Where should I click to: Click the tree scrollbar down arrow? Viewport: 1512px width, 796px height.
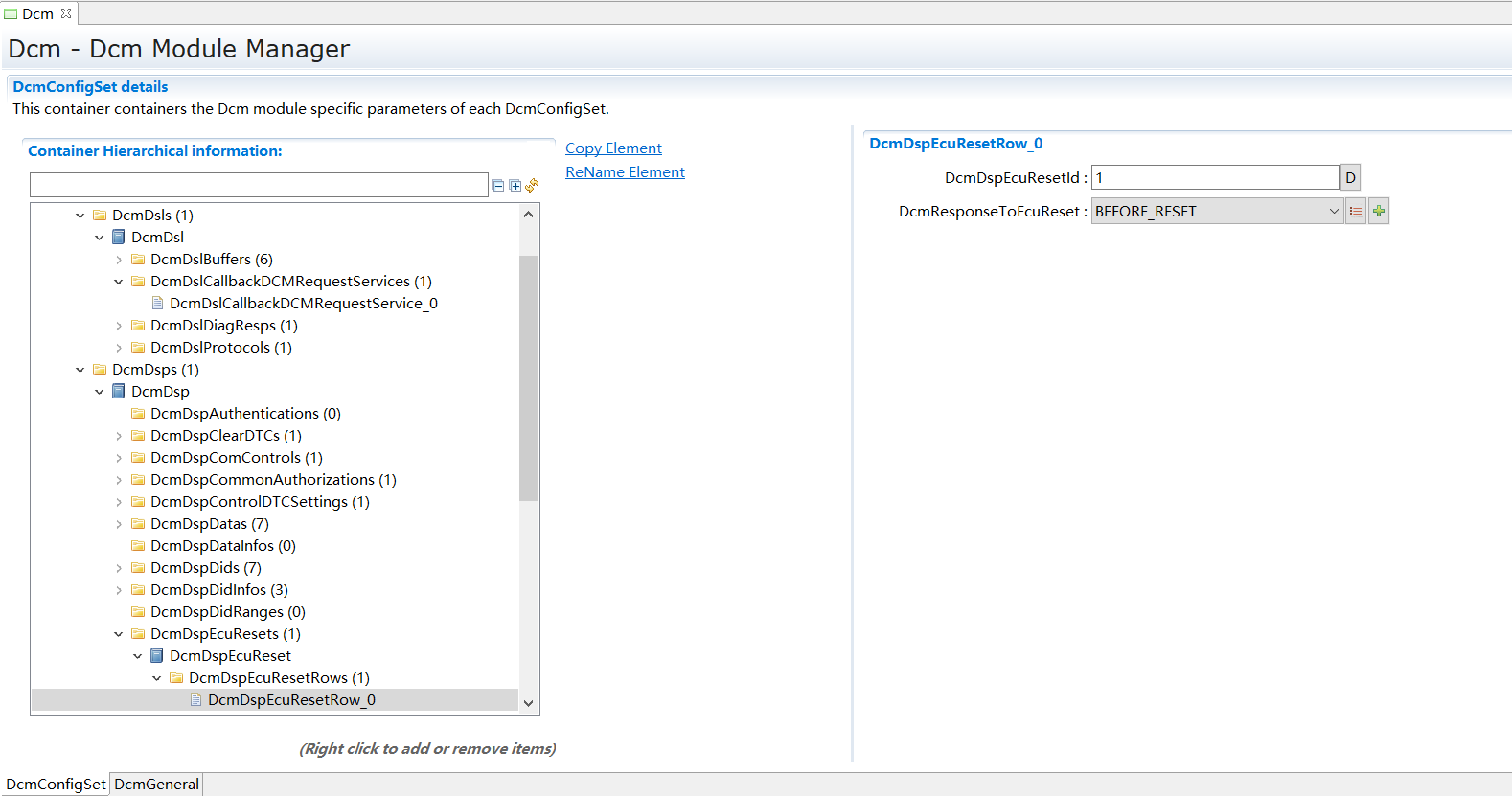[x=528, y=703]
